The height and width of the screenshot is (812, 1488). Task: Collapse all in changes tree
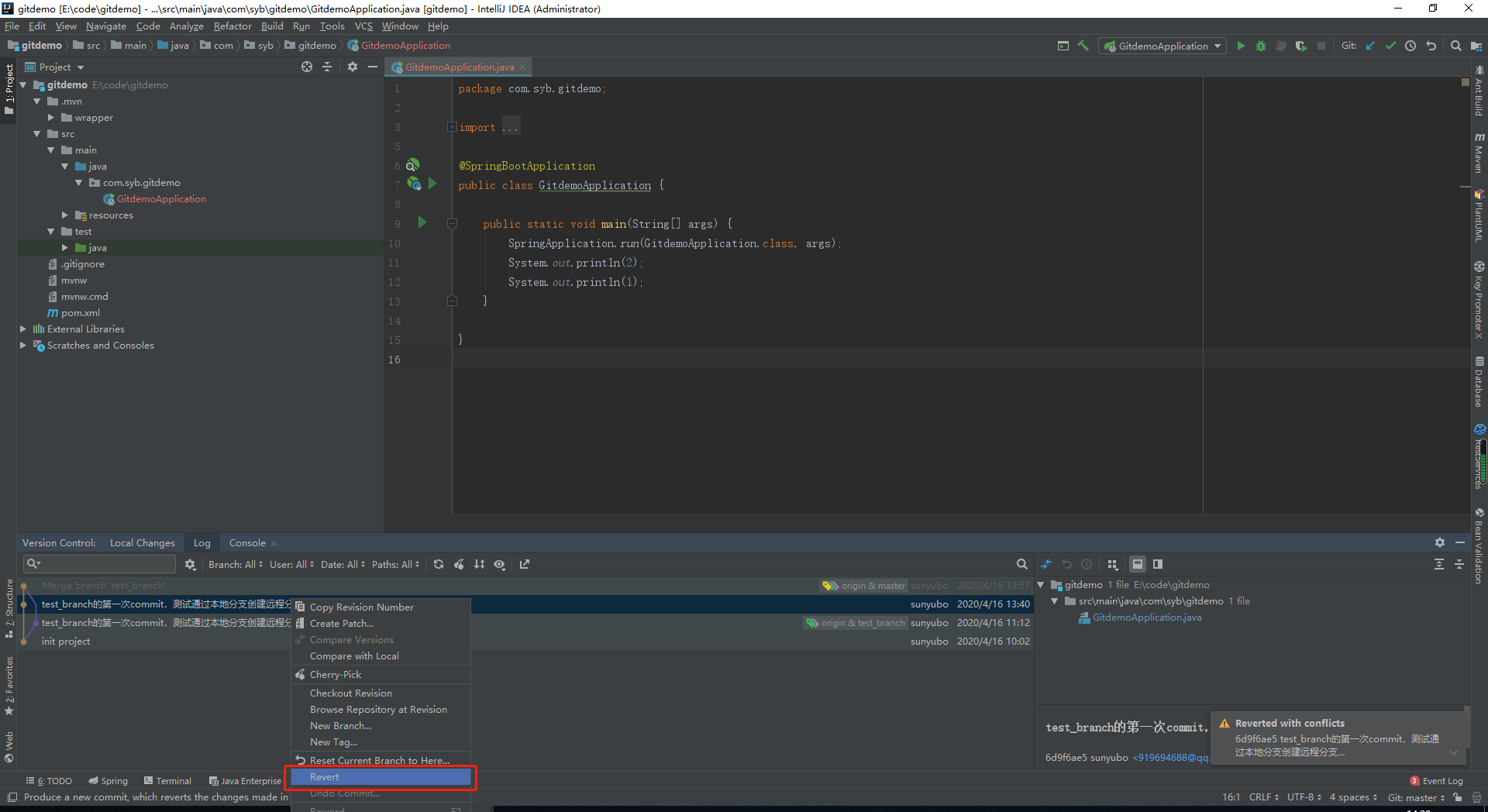click(x=1459, y=564)
